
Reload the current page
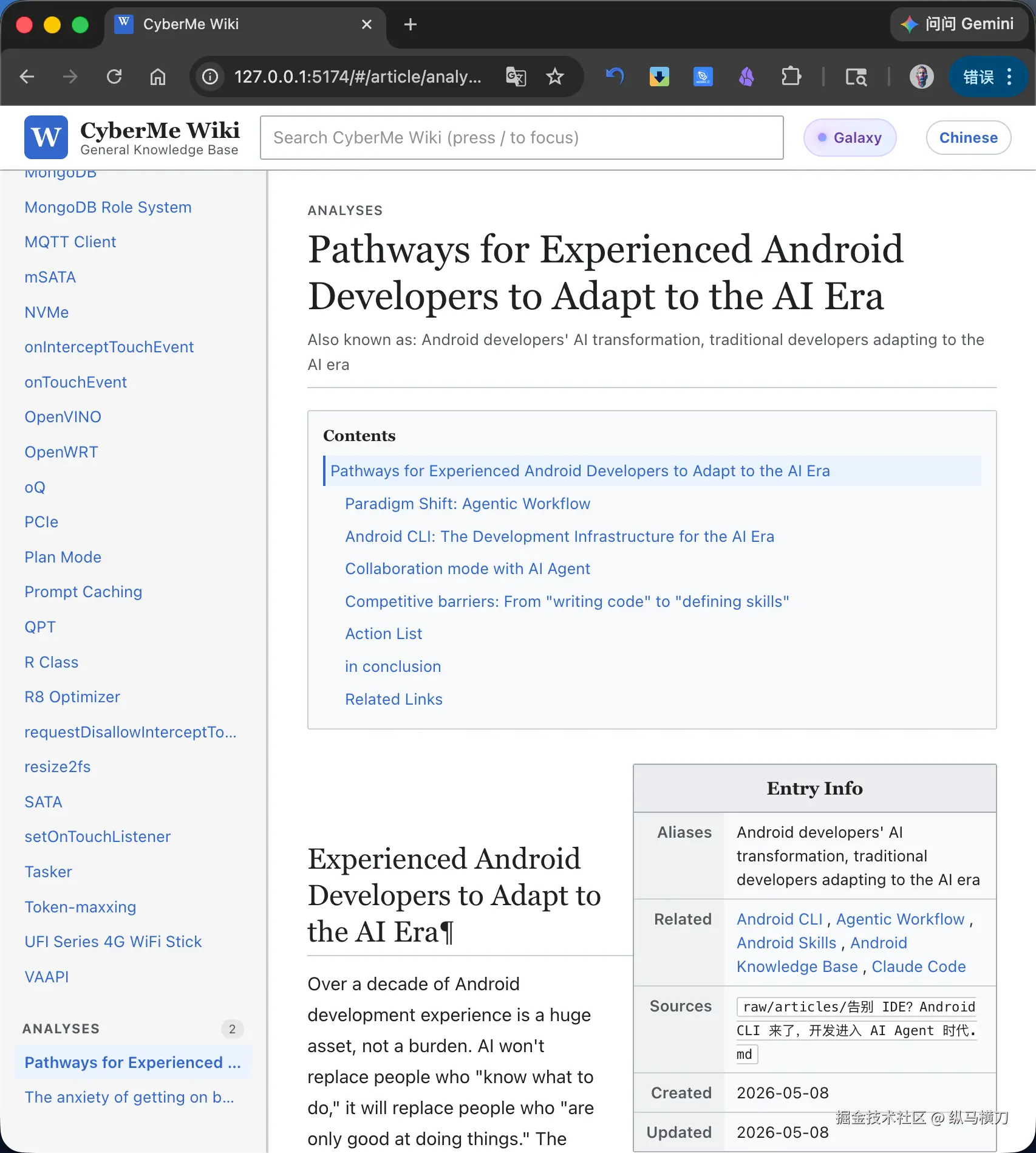[114, 77]
